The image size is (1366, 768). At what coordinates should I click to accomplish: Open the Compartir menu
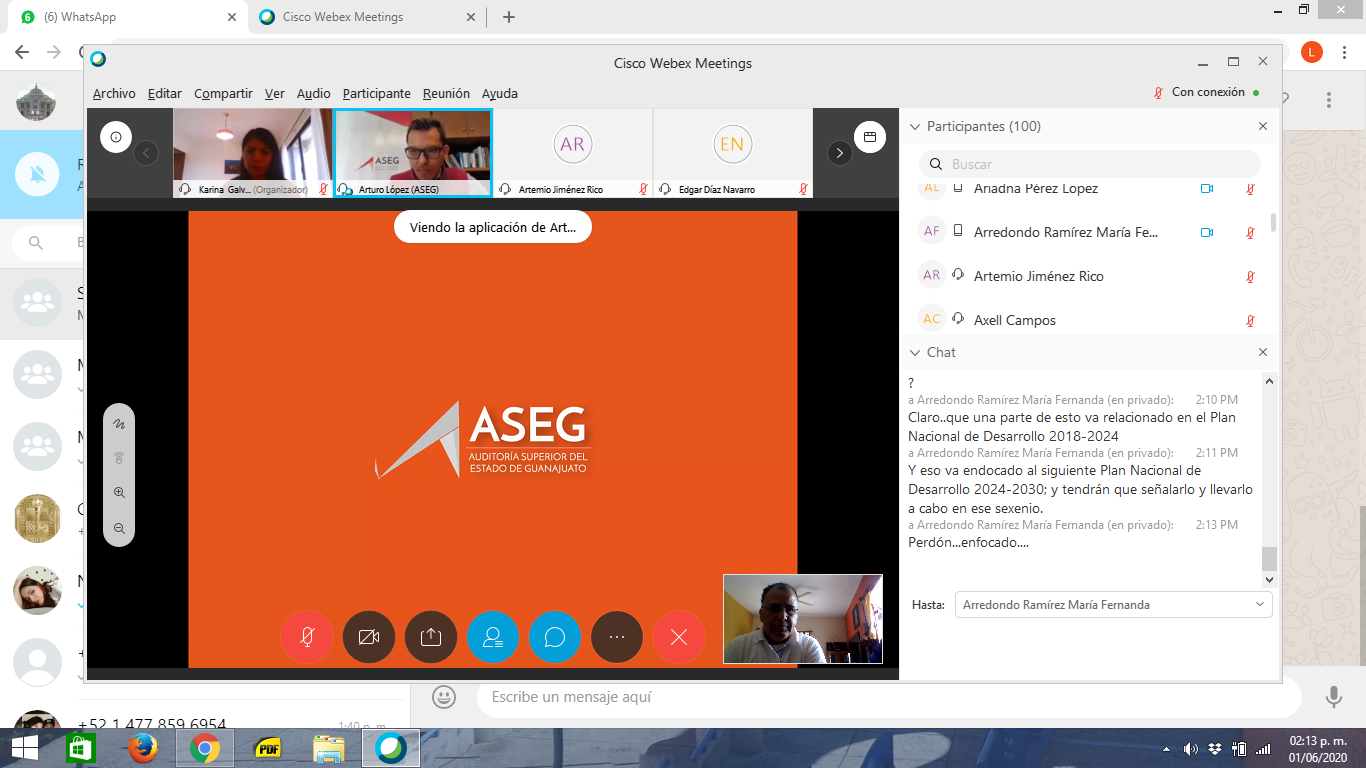pyautogui.click(x=223, y=93)
